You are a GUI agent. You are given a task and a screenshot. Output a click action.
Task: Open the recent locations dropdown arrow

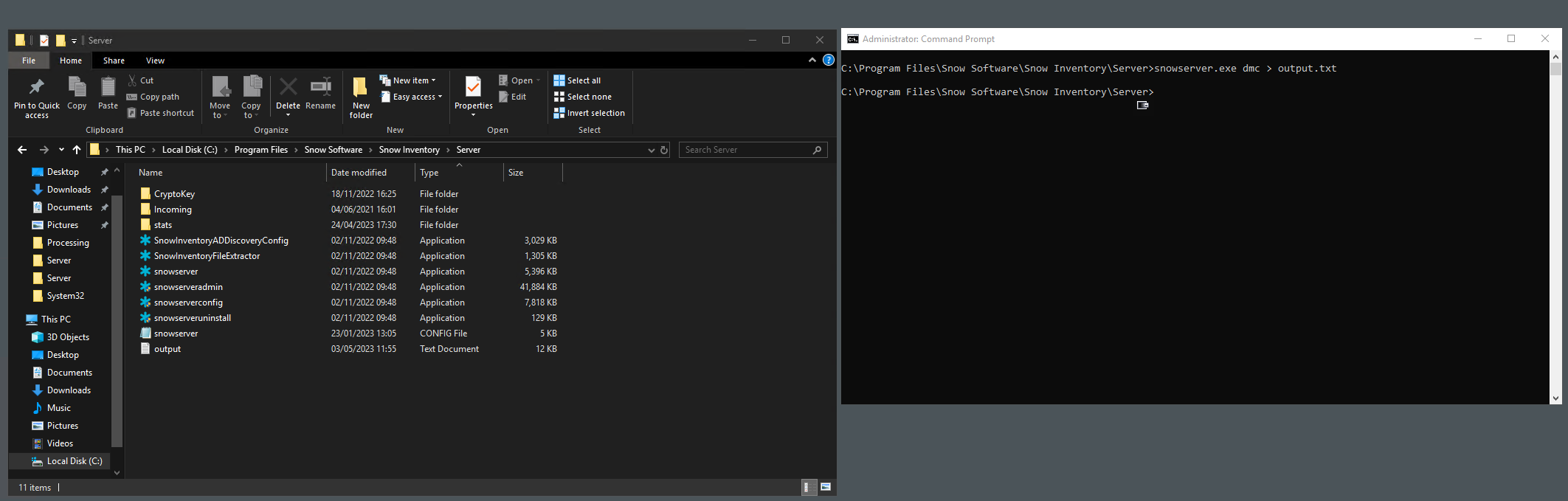(61, 150)
